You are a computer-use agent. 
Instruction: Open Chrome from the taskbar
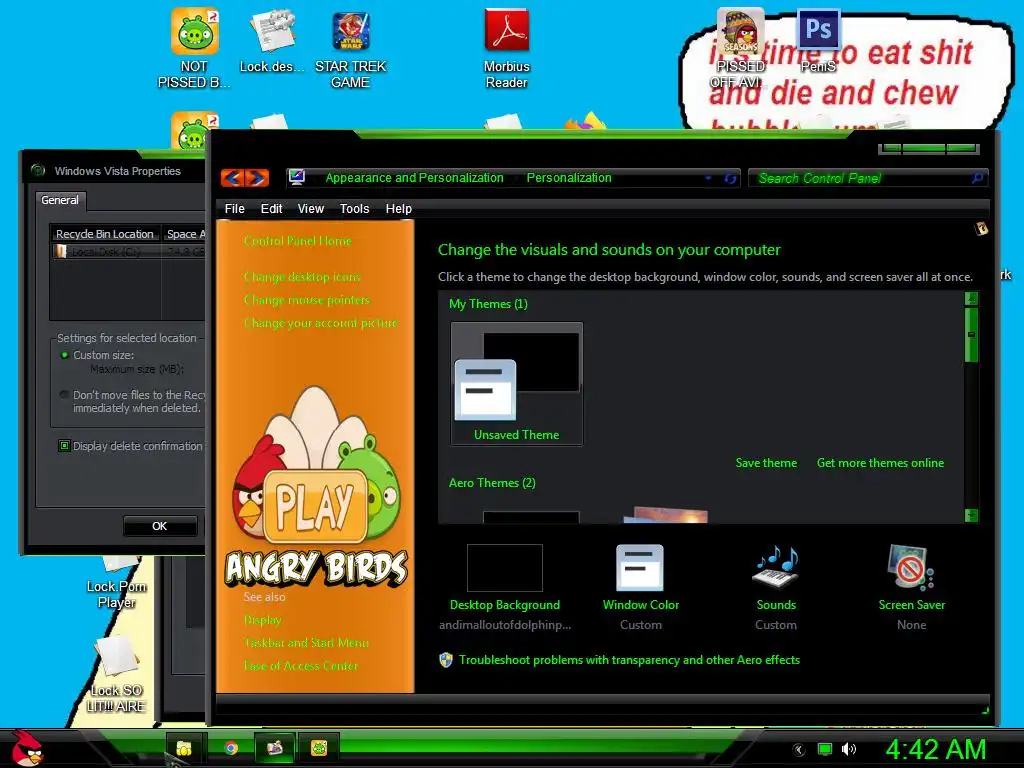pyautogui.click(x=231, y=748)
